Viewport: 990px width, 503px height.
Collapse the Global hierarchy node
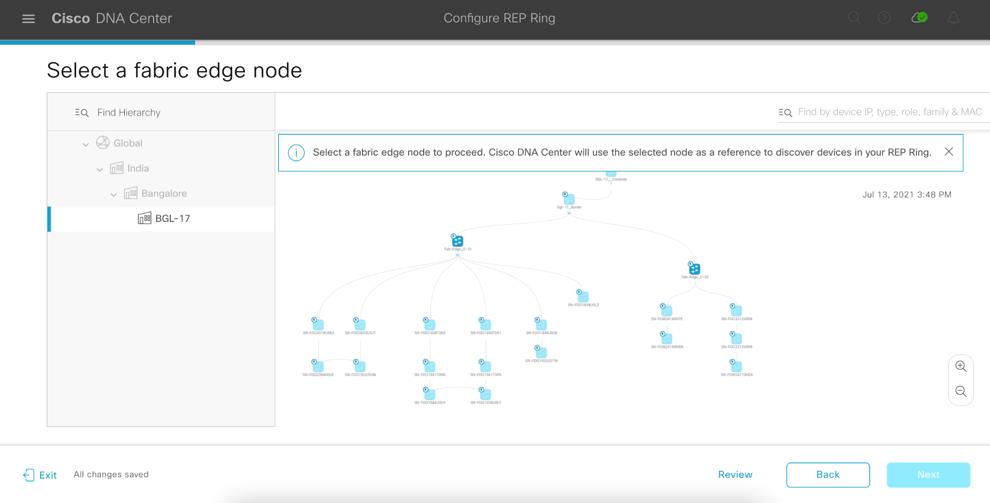pyautogui.click(x=86, y=144)
